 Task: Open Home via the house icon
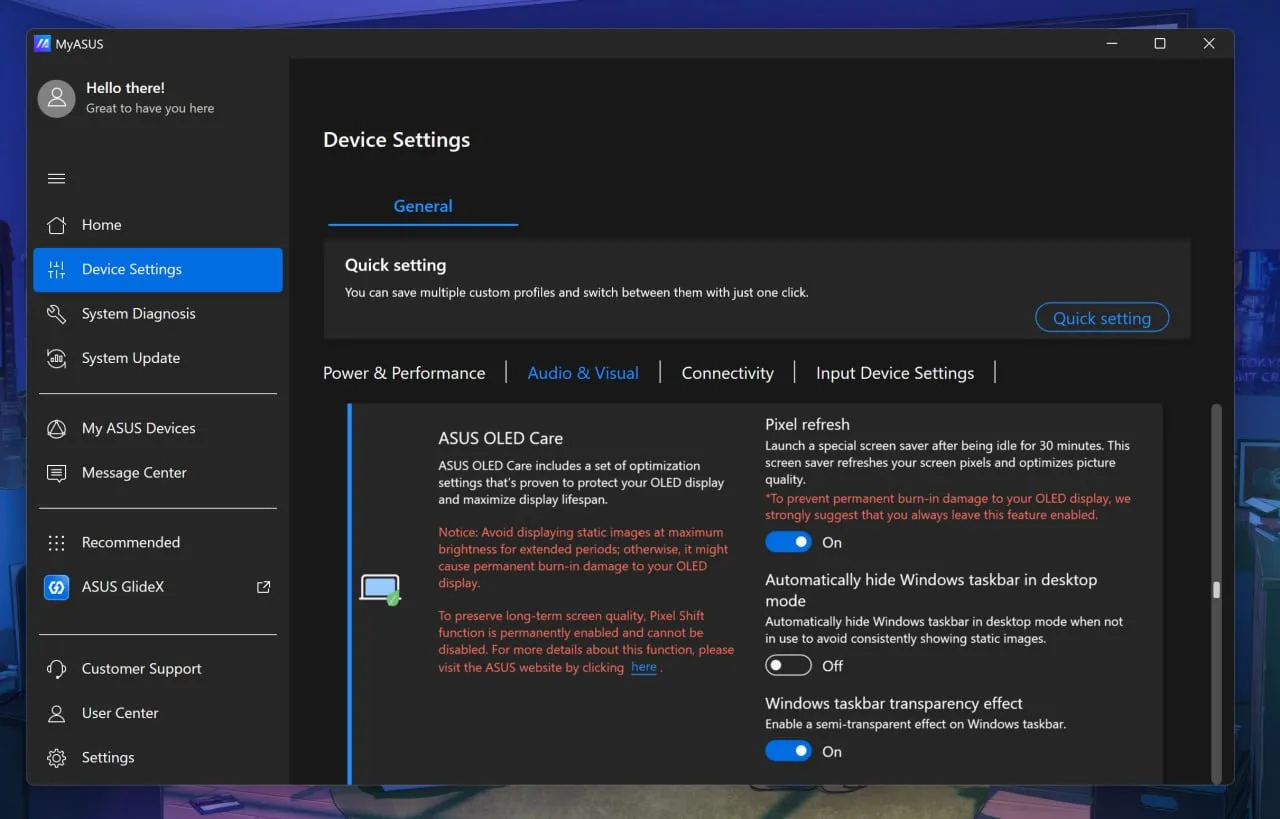coord(57,225)
